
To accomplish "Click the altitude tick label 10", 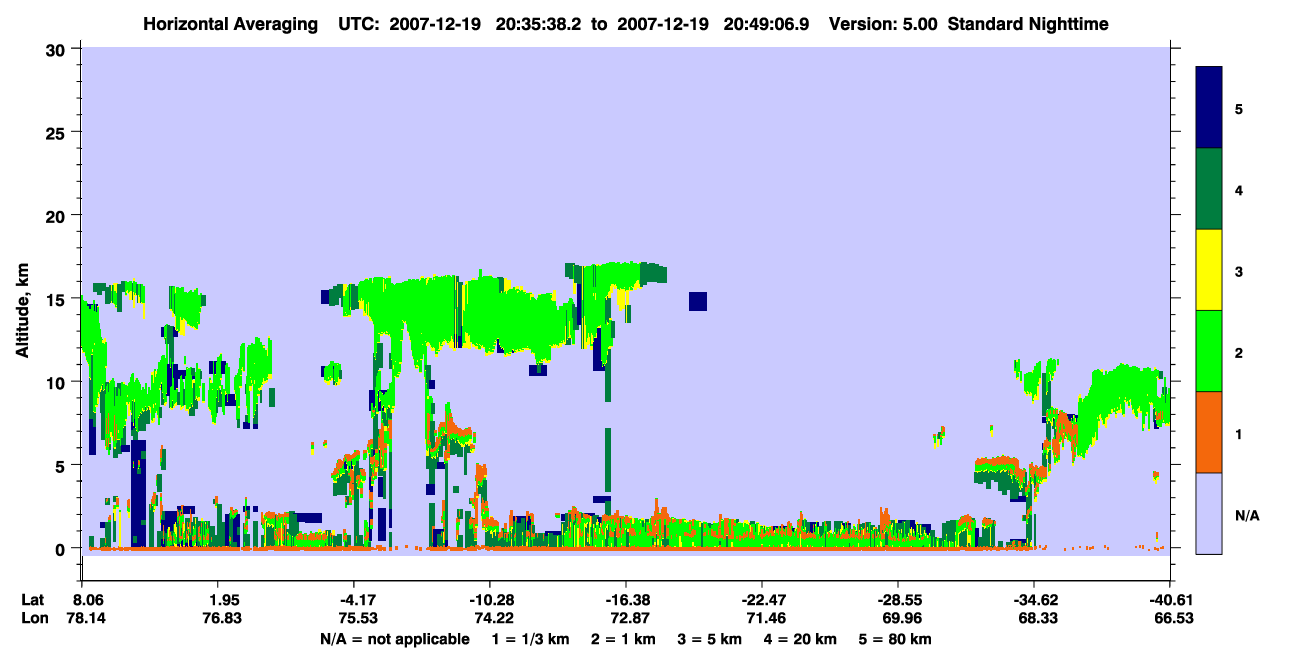I will coord(58,382).
